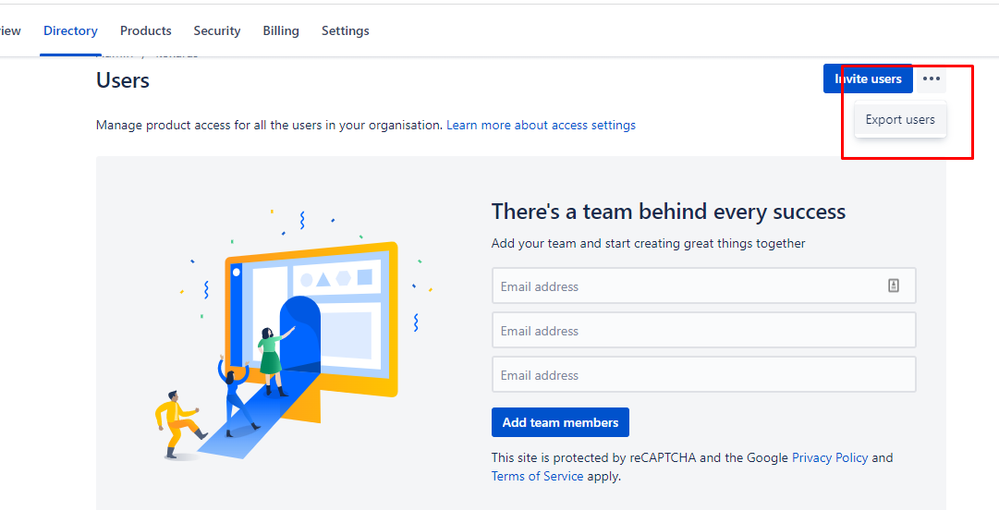999x510 pixels.
Task: Switch to the Products tab
Action: (145, 31)
